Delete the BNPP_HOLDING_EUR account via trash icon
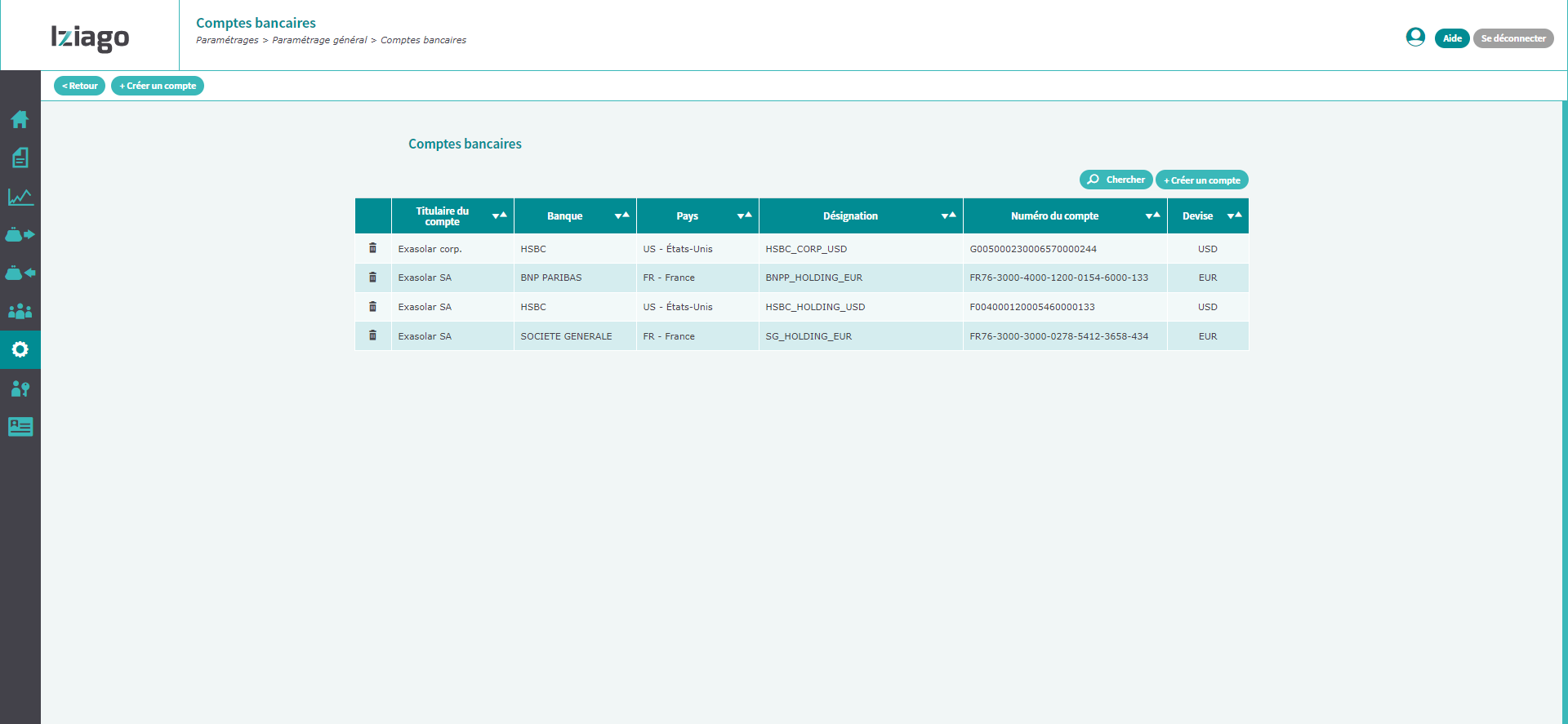The width and height of the screenshot is (1568, 724). [372, 278]
